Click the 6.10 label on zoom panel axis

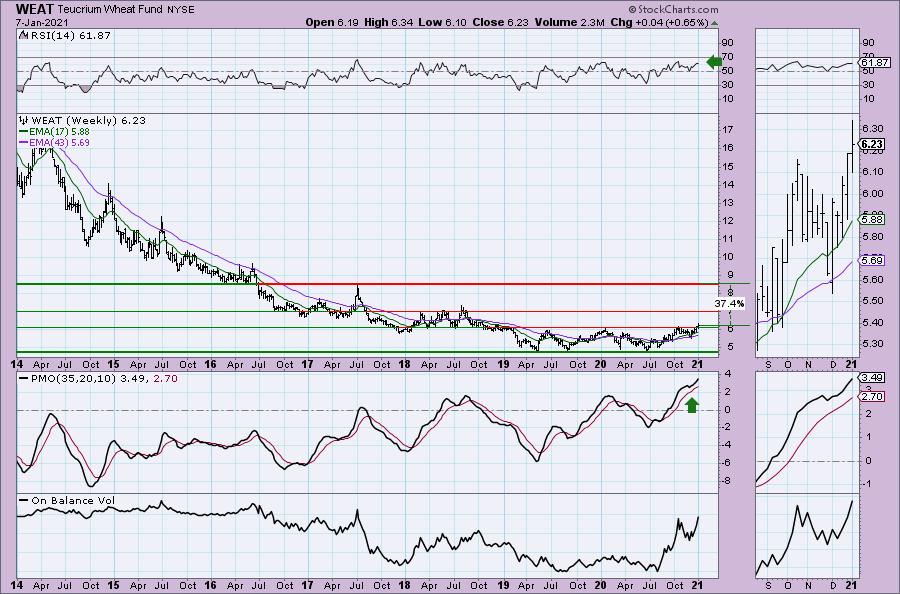coord(872,172)
